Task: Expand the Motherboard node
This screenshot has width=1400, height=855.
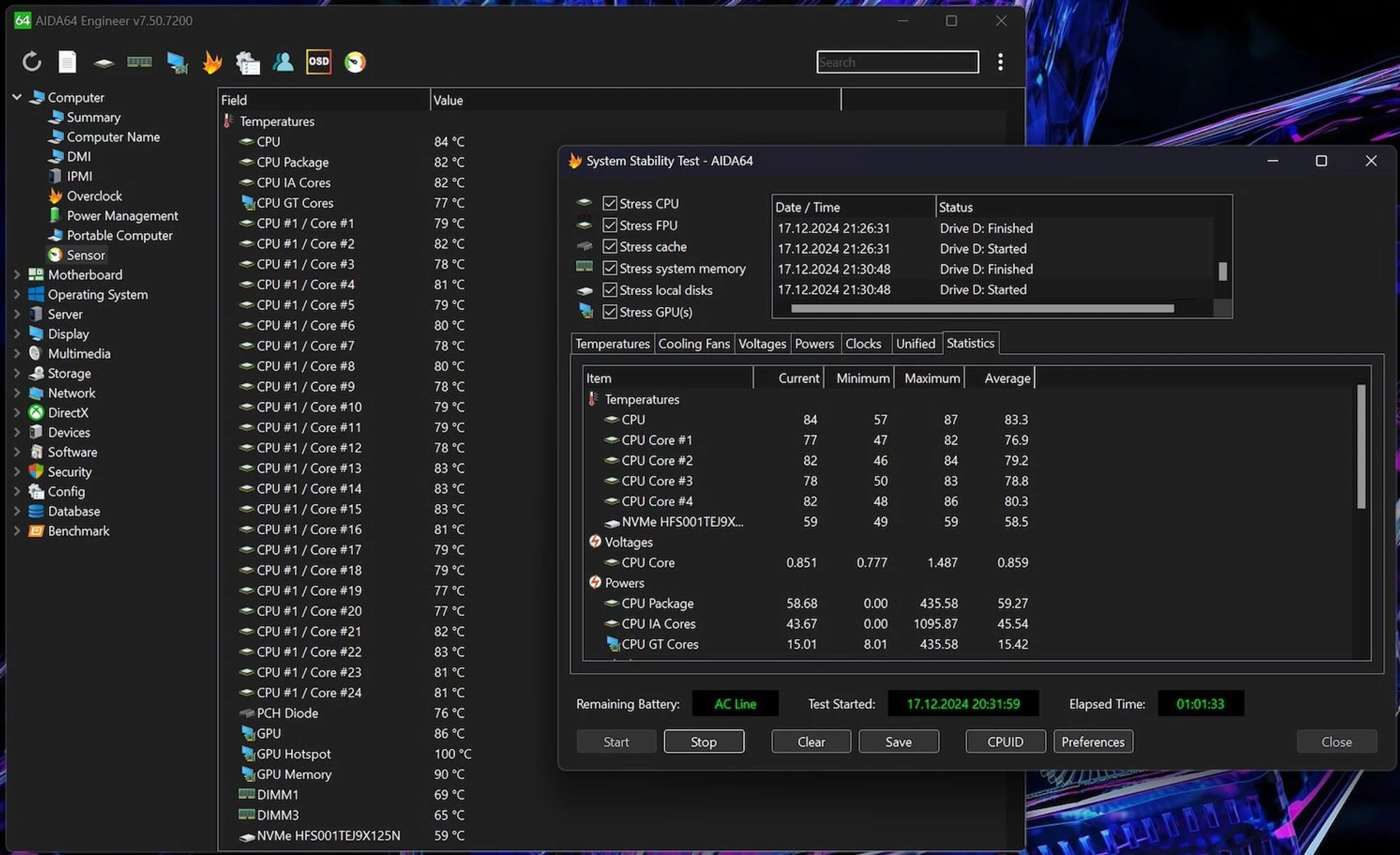Action: (16, 275)
